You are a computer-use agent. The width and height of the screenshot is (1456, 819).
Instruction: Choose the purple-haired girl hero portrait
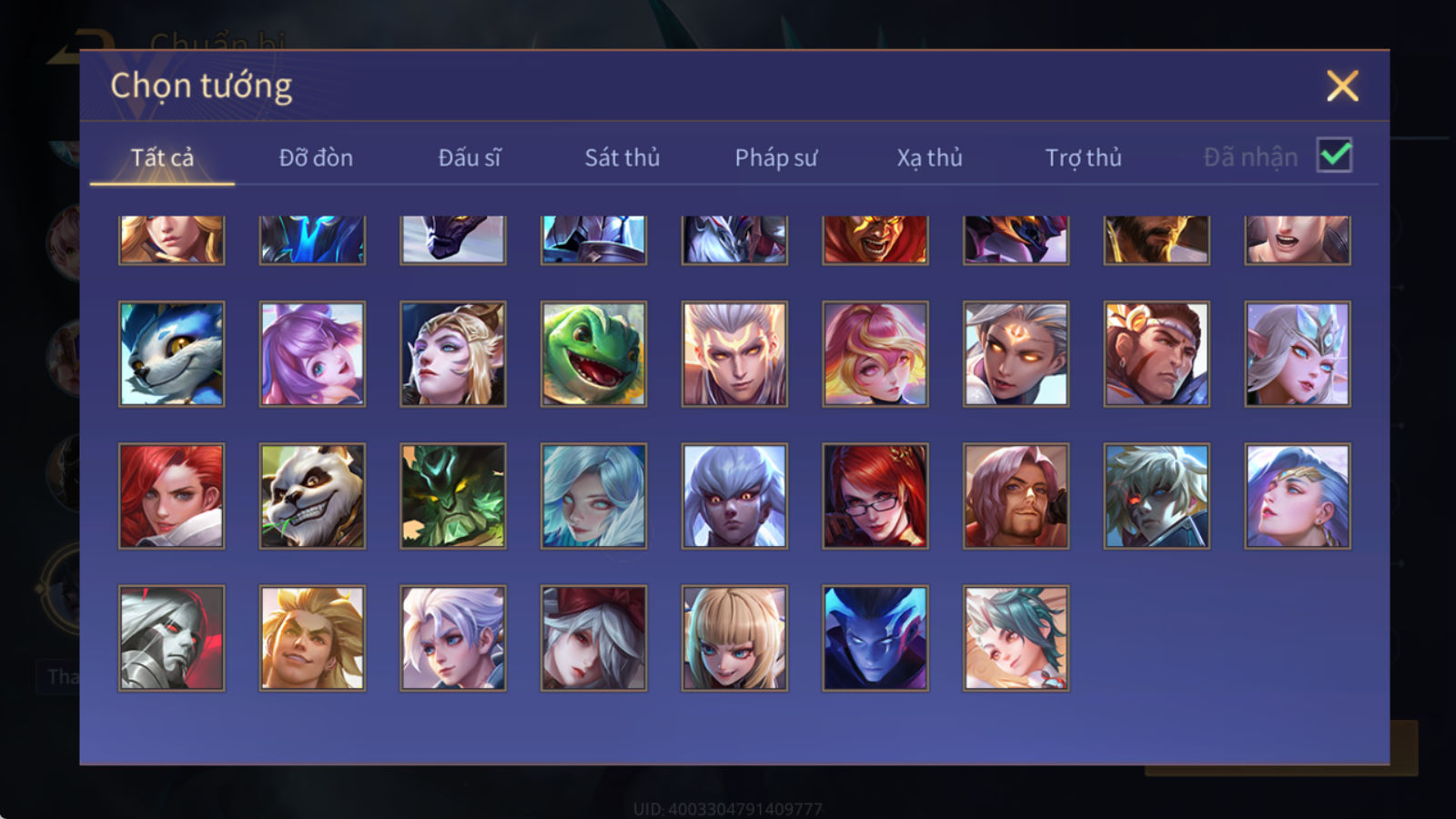312,354
